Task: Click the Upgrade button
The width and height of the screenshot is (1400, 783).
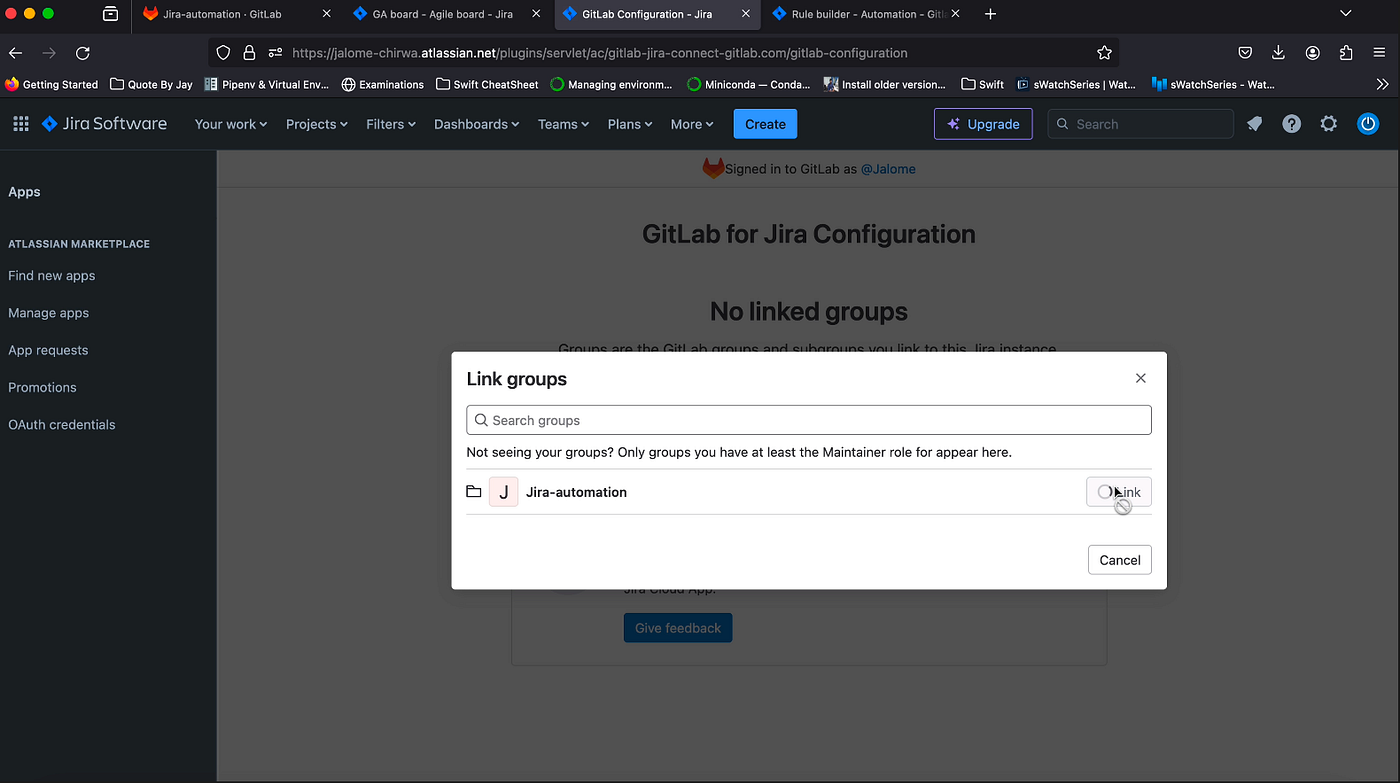Action: coord(983,124)
